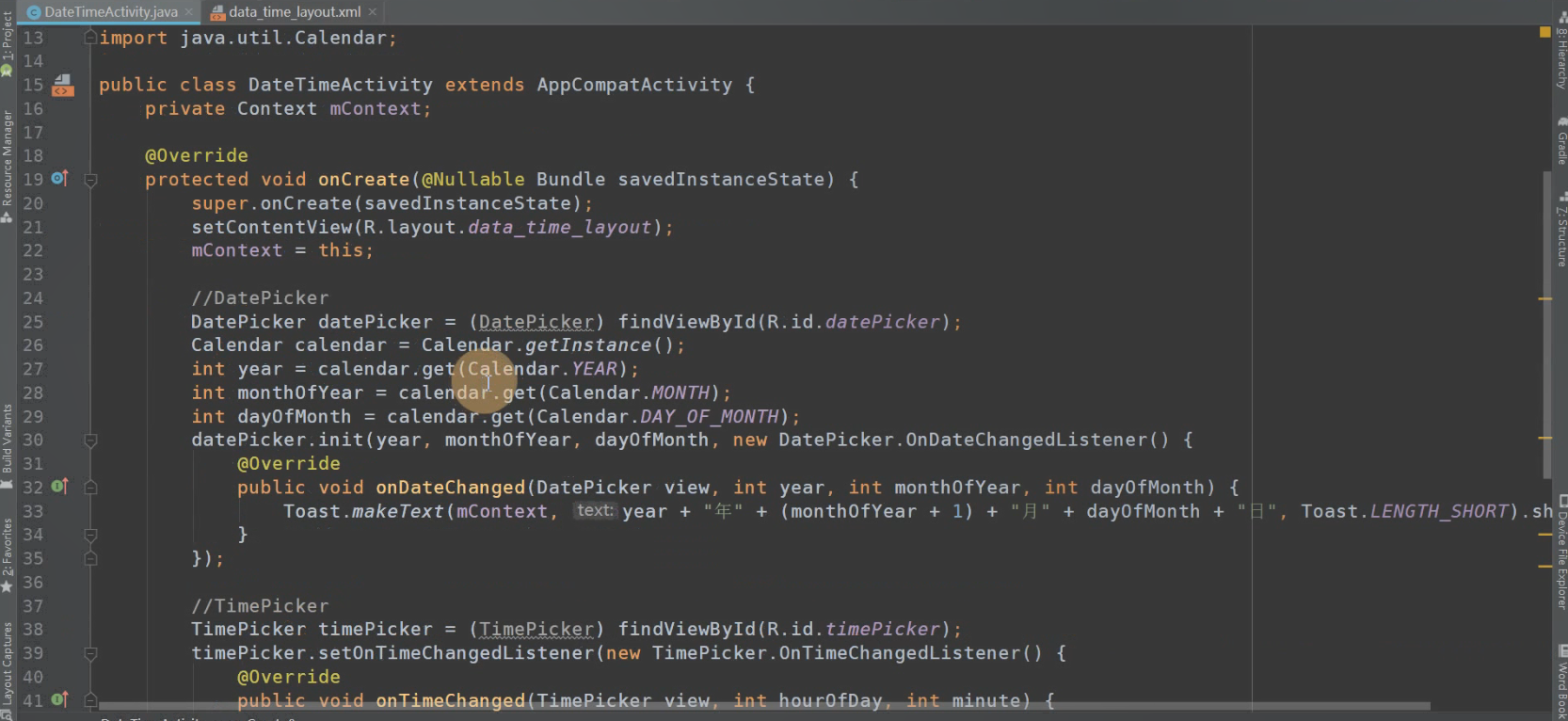Viewport: 1568px width, 721px height.
Task: Click setOnTimeChangedListener on line 39
Action: [456, 653]
